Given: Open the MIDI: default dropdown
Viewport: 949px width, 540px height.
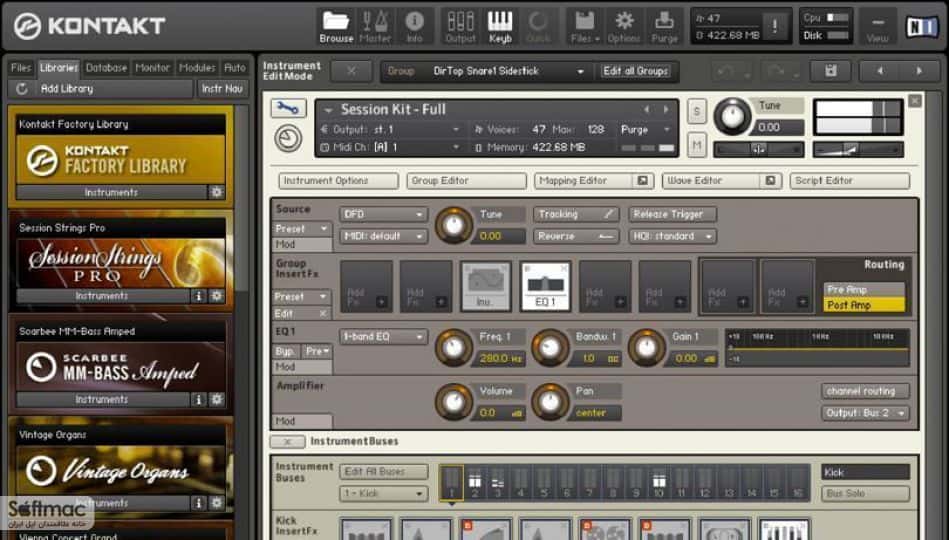Looking at the screenshot, I should [384, 236].
